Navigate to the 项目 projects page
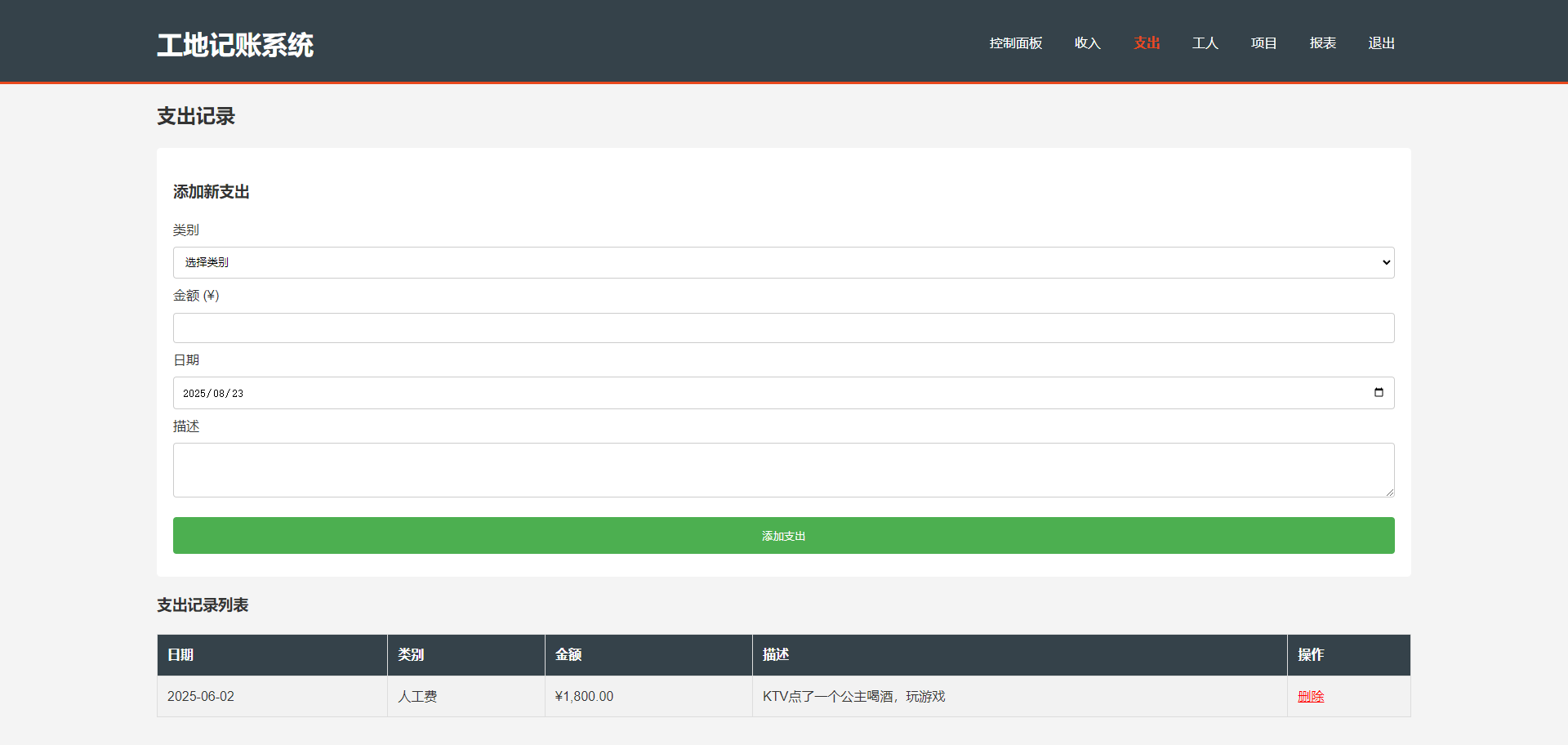 click(x=1263, y=43)
